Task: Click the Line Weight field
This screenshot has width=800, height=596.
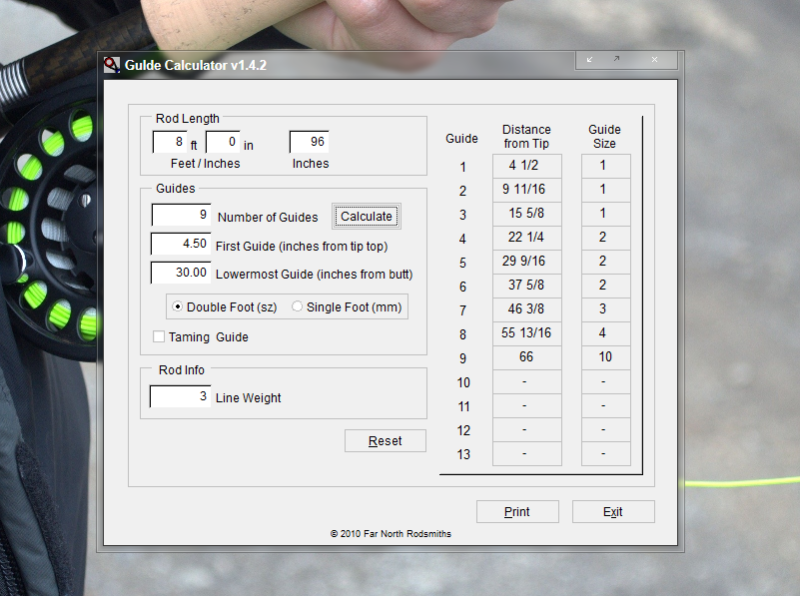Action: [x=180, y=396]
